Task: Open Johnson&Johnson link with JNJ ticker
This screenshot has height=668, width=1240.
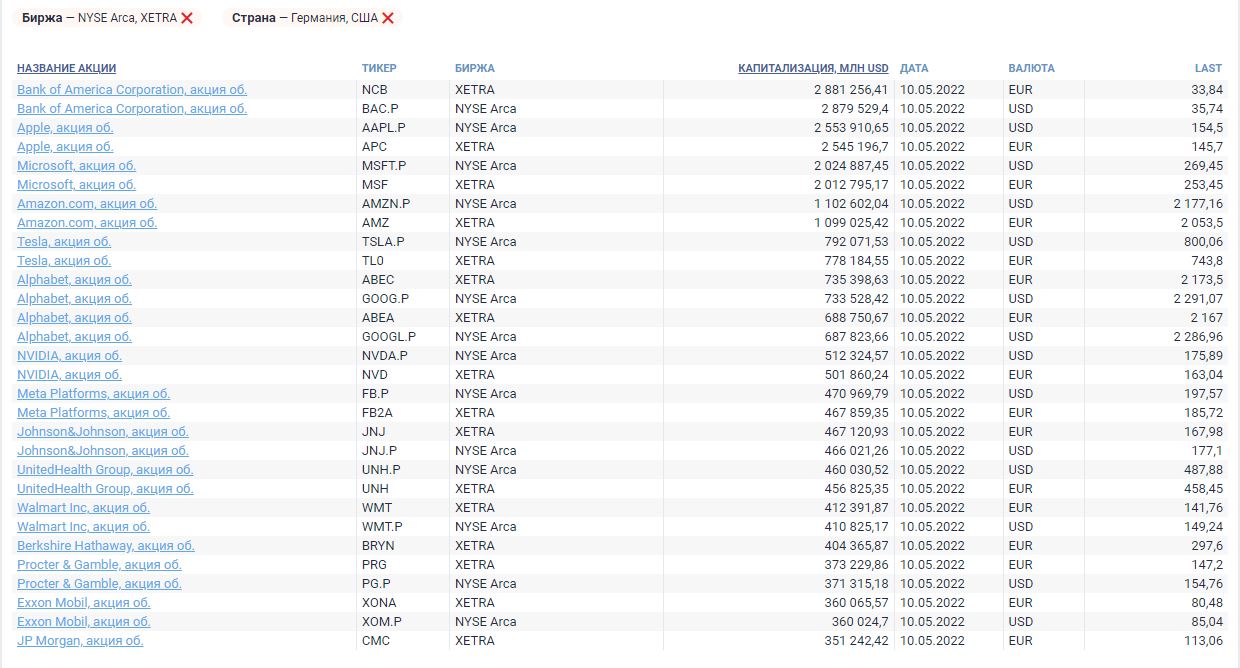Action: point(102,432)
